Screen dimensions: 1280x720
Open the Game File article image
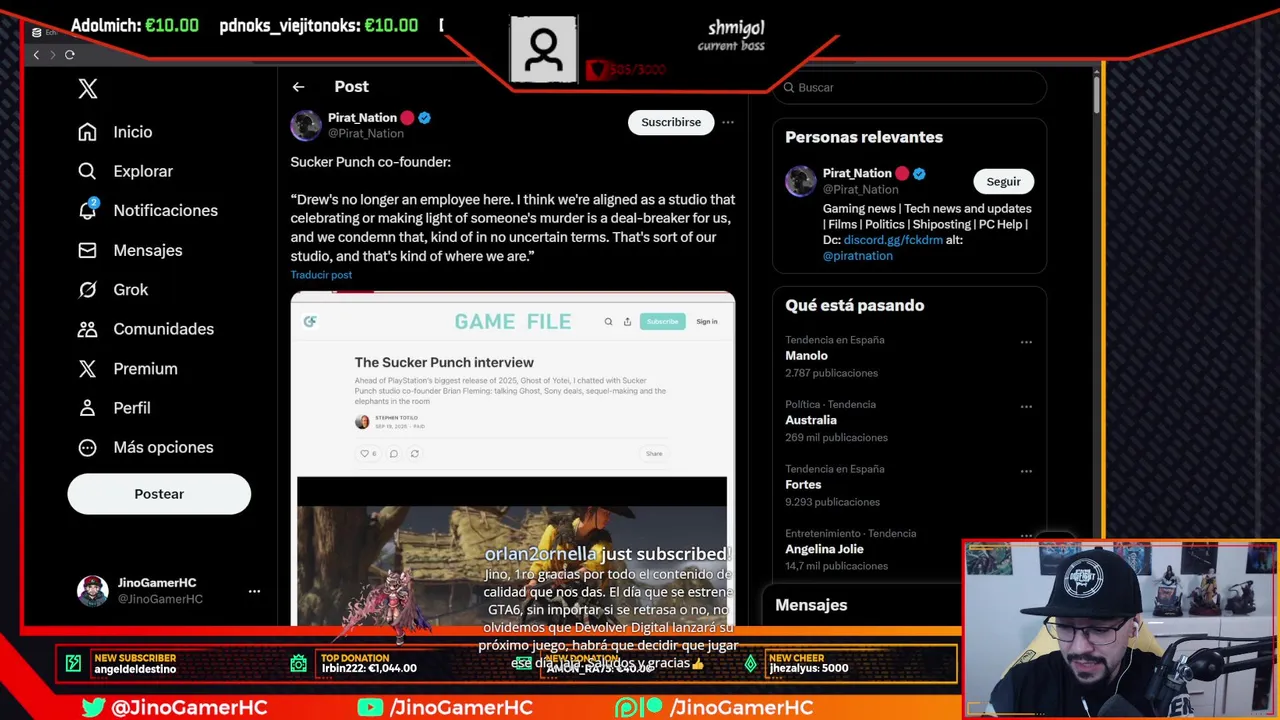(513, 459)
